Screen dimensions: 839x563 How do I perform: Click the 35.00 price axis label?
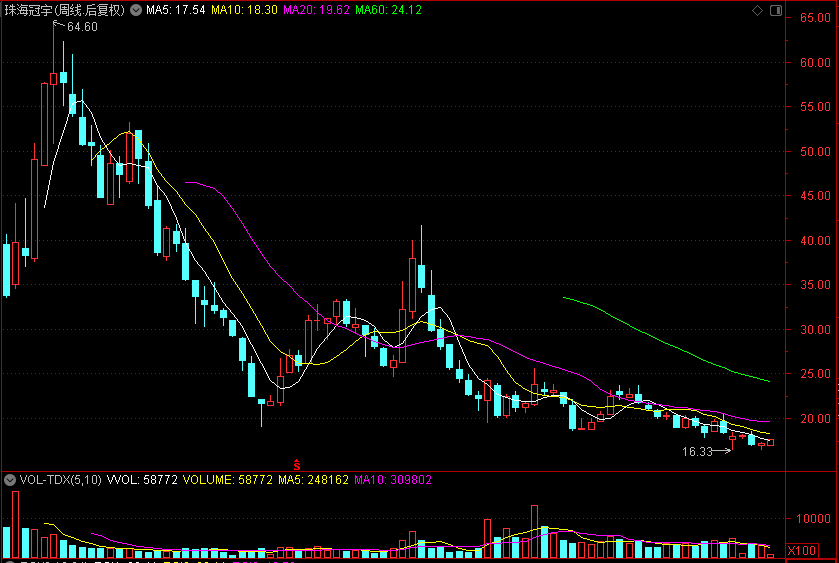815,285
